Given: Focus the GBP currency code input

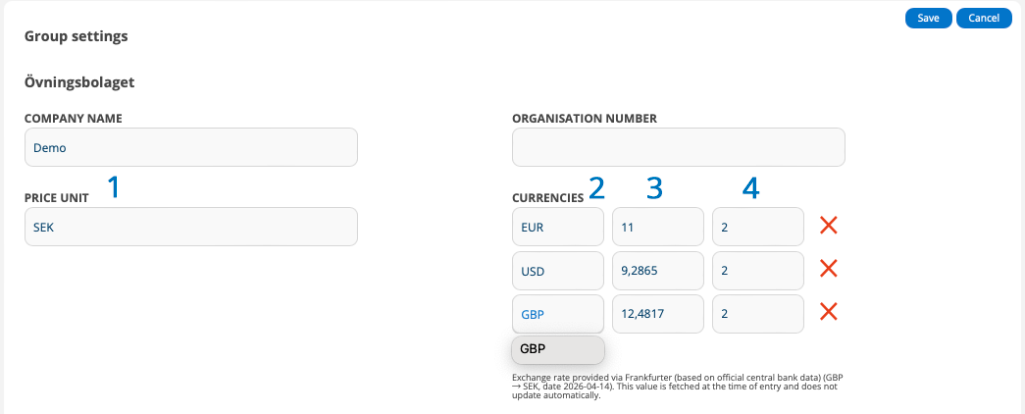Looking at the screenshot, I should click(558, 314).
